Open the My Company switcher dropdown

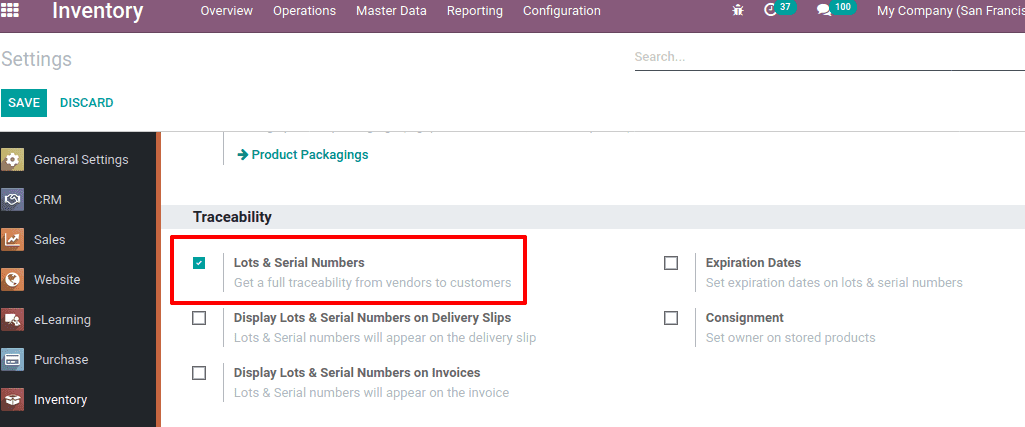950,11
